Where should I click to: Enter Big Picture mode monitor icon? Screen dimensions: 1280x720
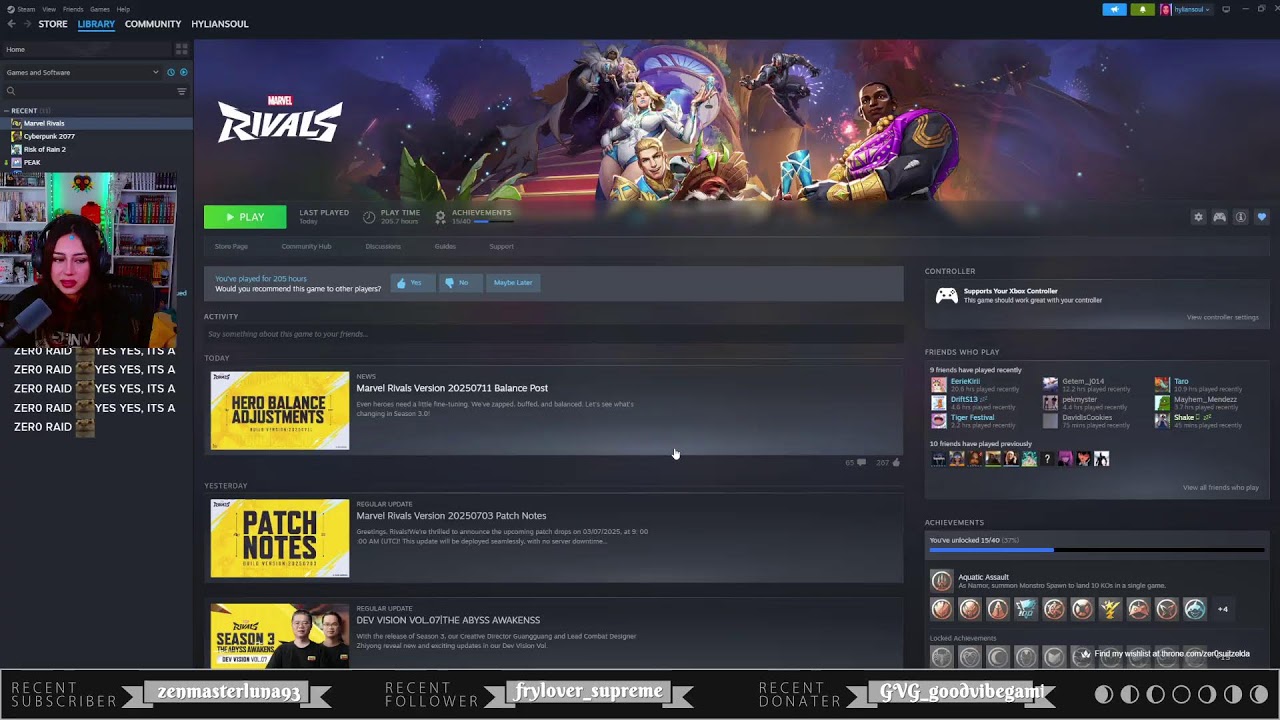[x=1226, y=9]
